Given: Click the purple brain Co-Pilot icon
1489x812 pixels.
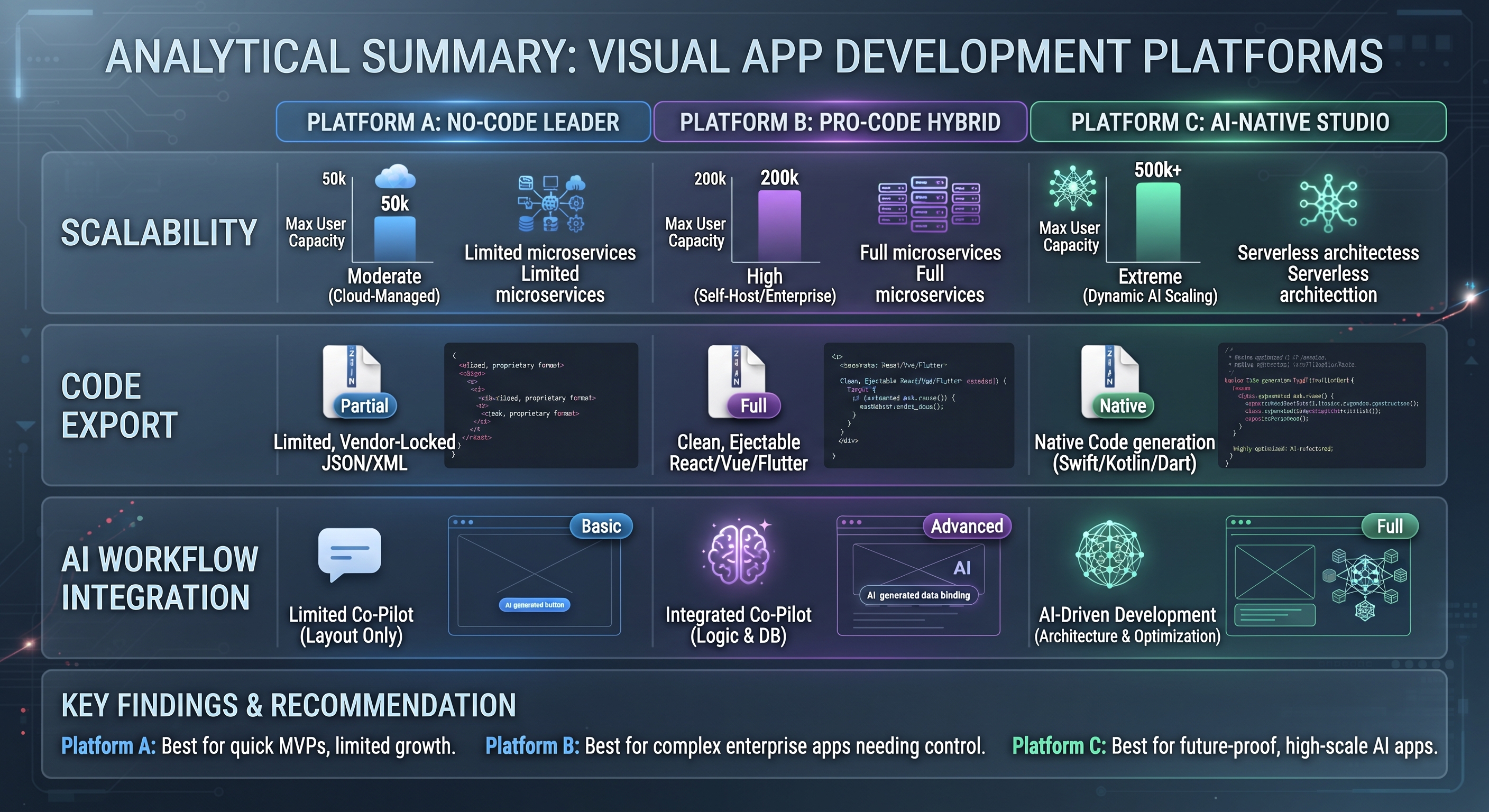Looking at the screenshot, I should click(738, 552).
